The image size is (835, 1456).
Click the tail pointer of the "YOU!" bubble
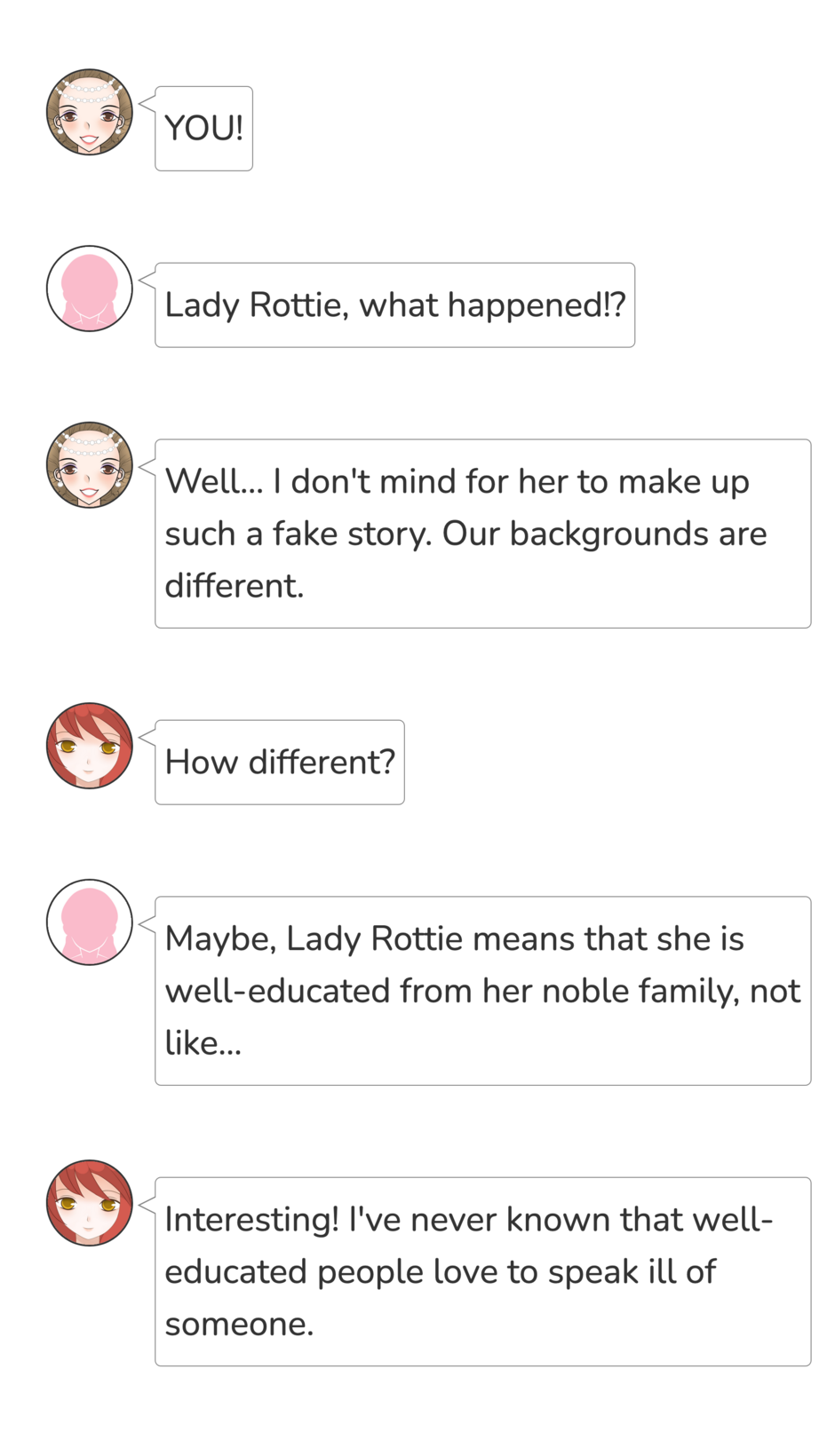(x=147, y=105)
